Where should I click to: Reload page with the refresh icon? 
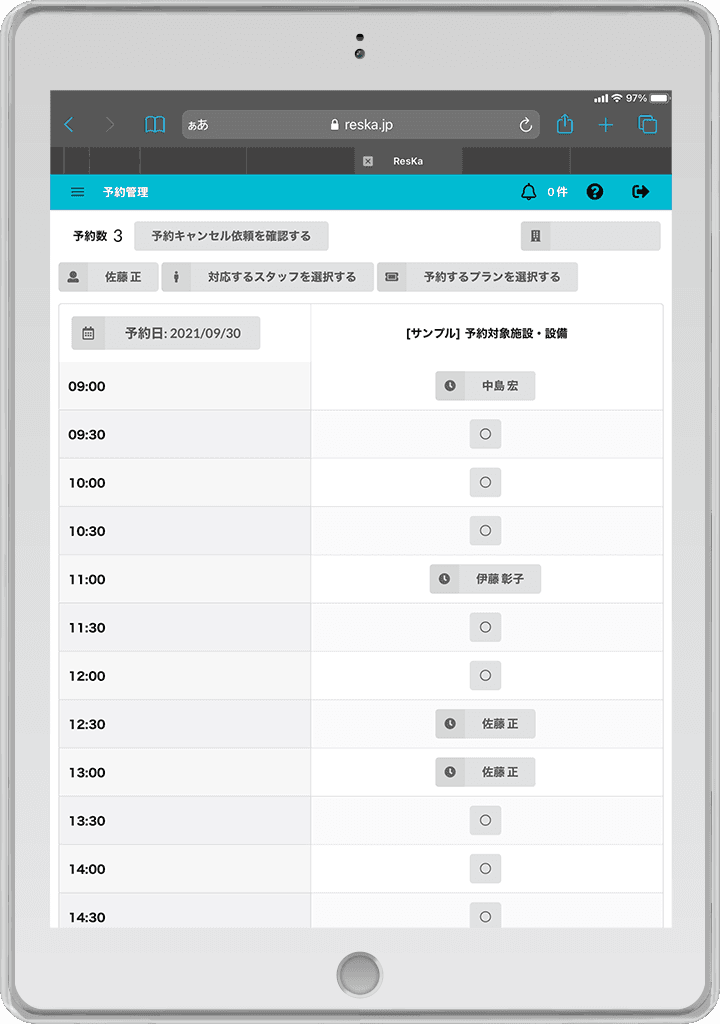point(526,125)
